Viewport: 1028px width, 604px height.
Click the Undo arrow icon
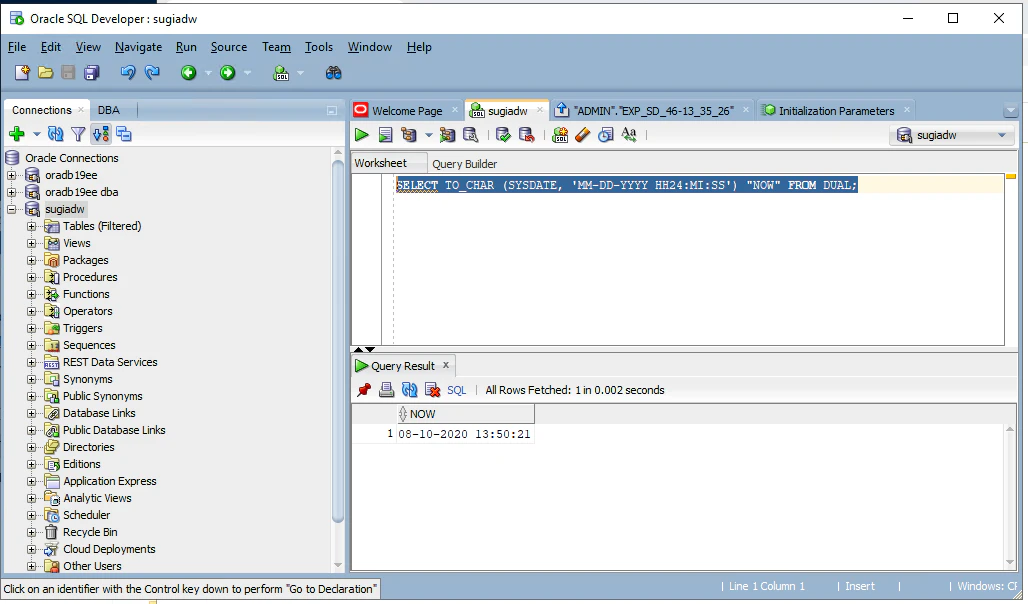click(x=128, y=73)
